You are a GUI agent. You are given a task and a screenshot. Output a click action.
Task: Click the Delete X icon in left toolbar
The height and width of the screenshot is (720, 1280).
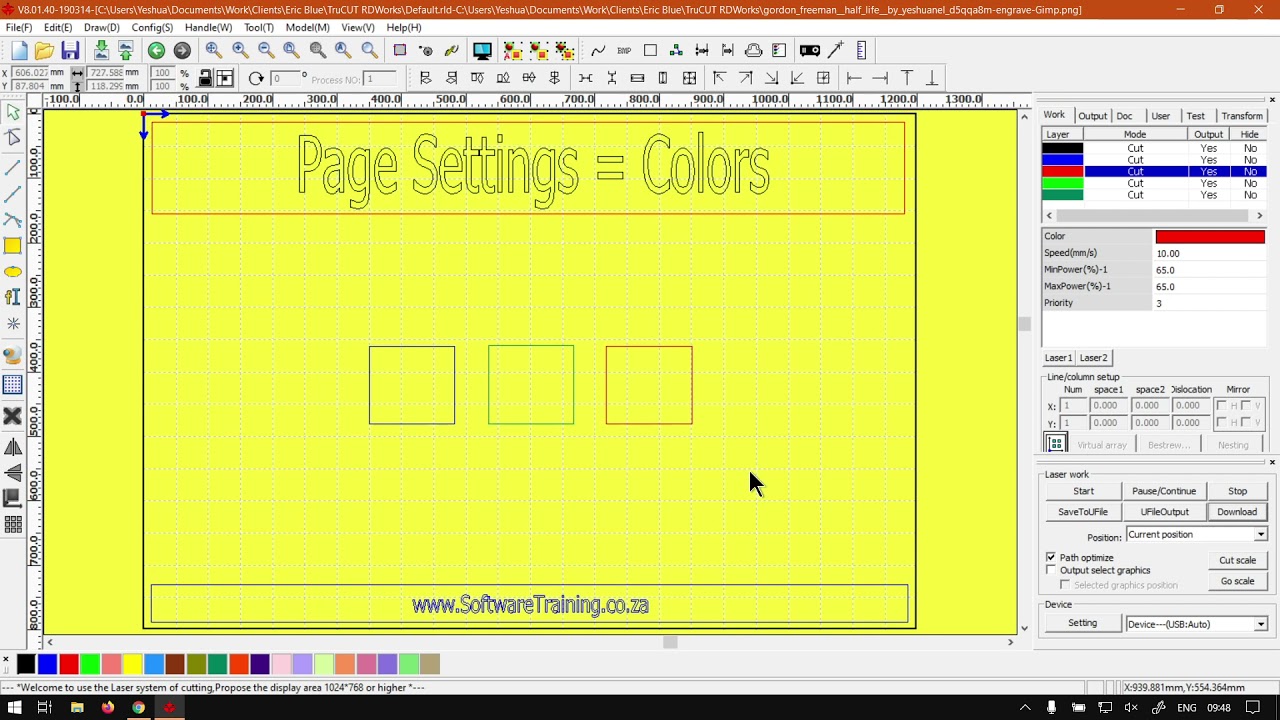13,416
